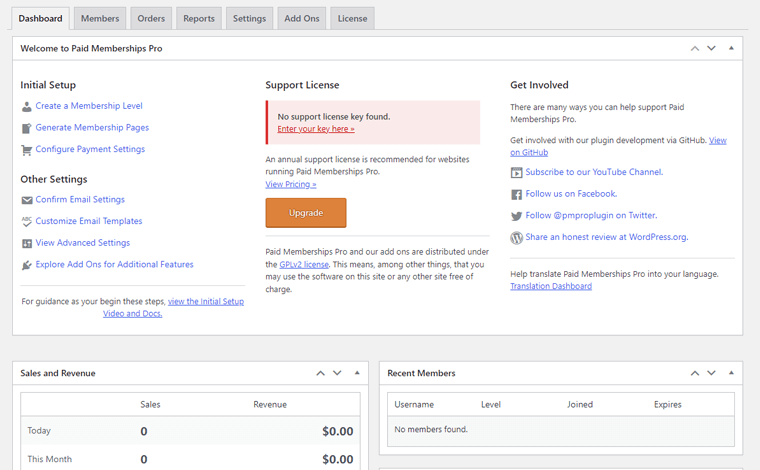Click the Twitter bird icon
Screen dimensions: 760x470
point(517,216)
